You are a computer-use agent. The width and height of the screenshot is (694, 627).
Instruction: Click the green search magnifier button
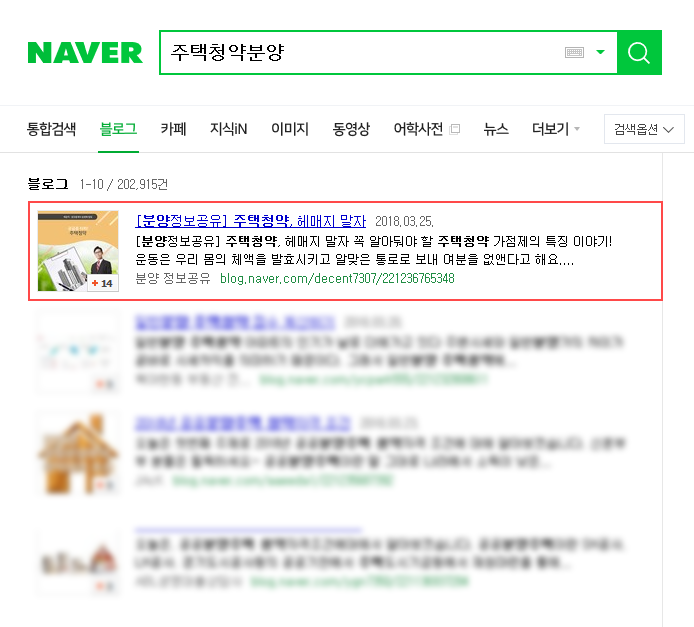pyautogui.click(x=639, y=53)
